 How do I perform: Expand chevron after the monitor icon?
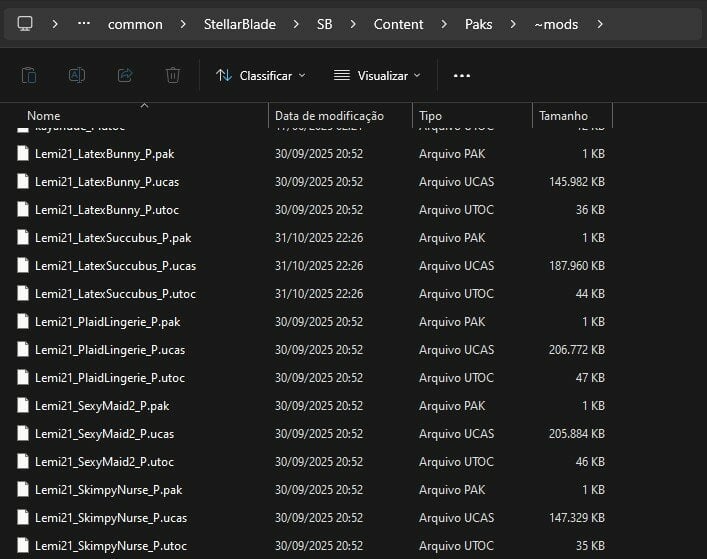55,24
